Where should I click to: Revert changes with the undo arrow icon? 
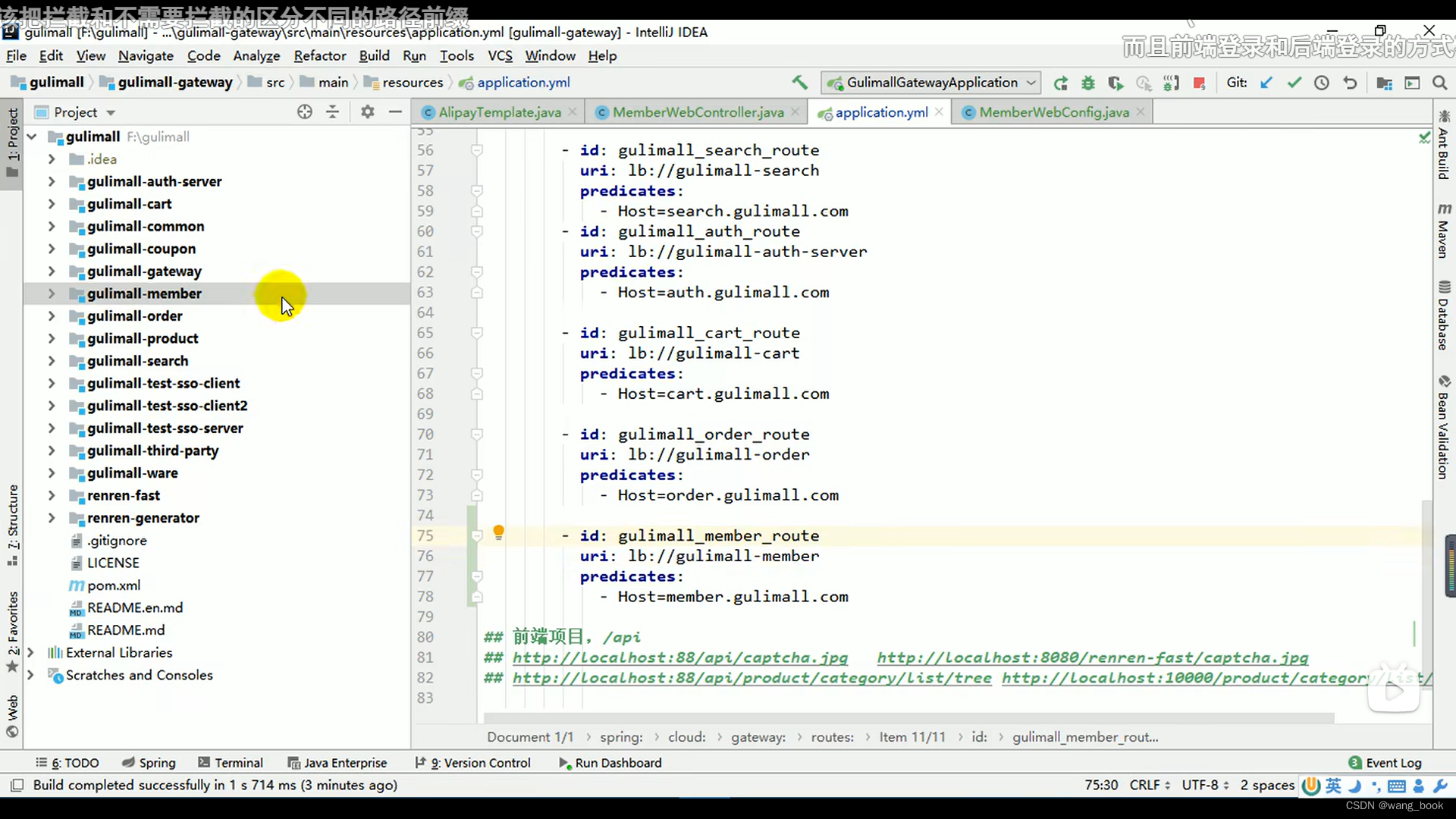(x=1350, y=83)
